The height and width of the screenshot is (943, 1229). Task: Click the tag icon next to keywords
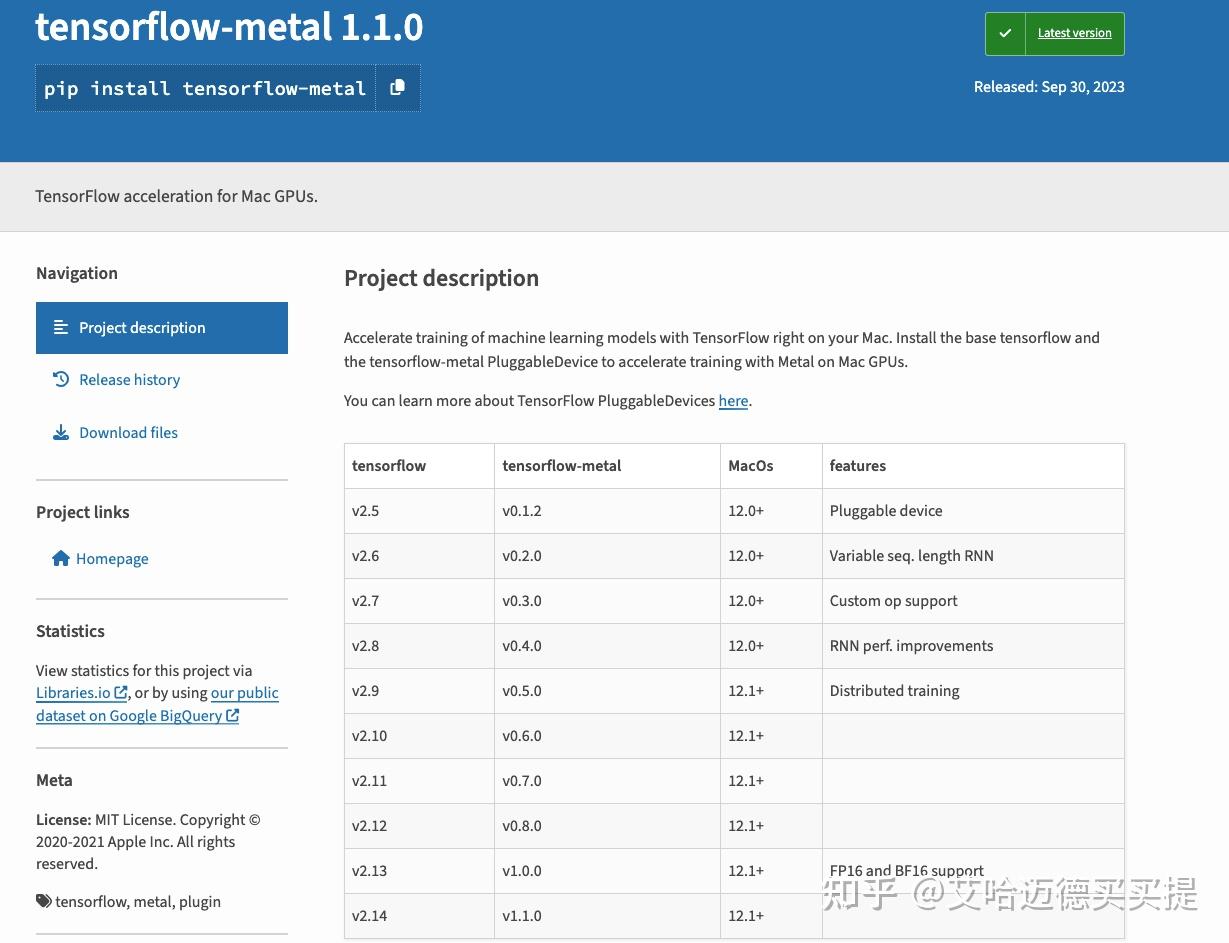pos(43,900)
